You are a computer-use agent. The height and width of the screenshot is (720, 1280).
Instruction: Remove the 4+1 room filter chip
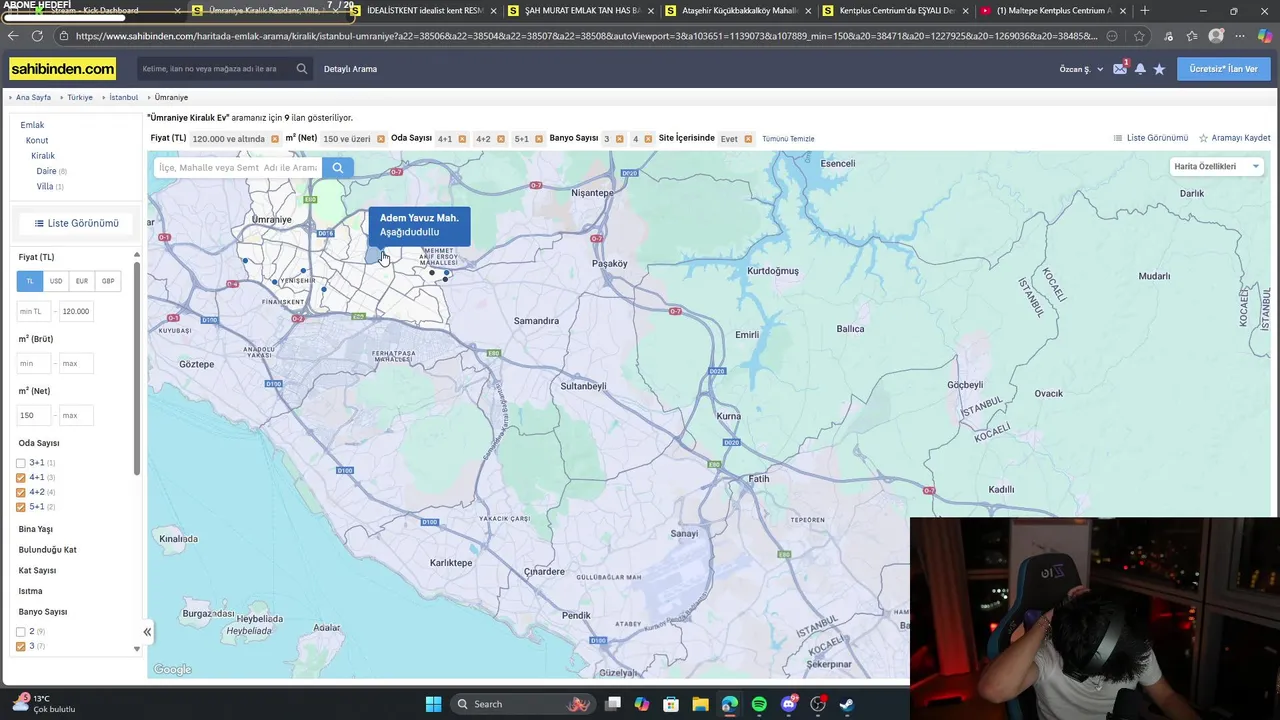pos(462,139)
